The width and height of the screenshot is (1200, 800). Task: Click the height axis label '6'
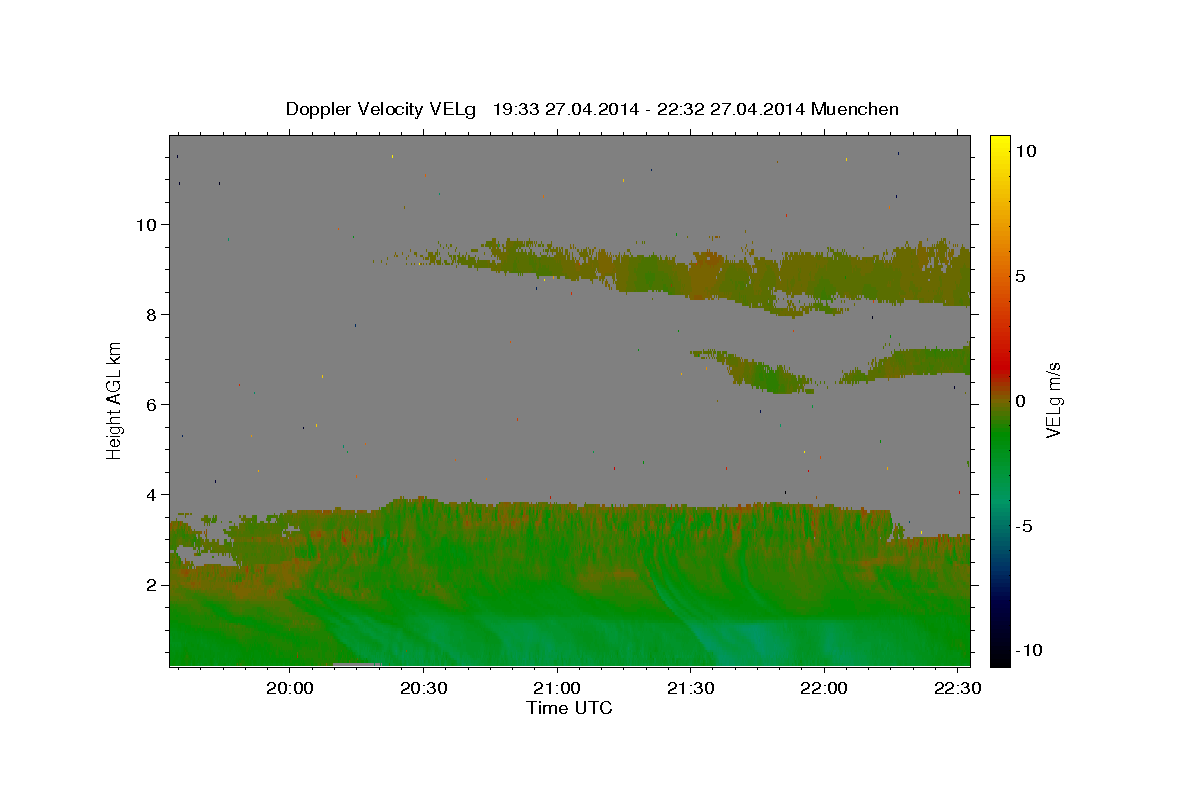pos(152,404)
